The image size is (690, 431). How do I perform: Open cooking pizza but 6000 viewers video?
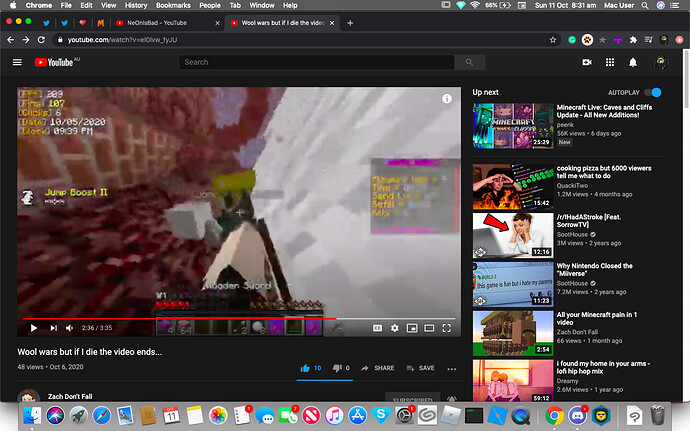(x=513, y=187)
